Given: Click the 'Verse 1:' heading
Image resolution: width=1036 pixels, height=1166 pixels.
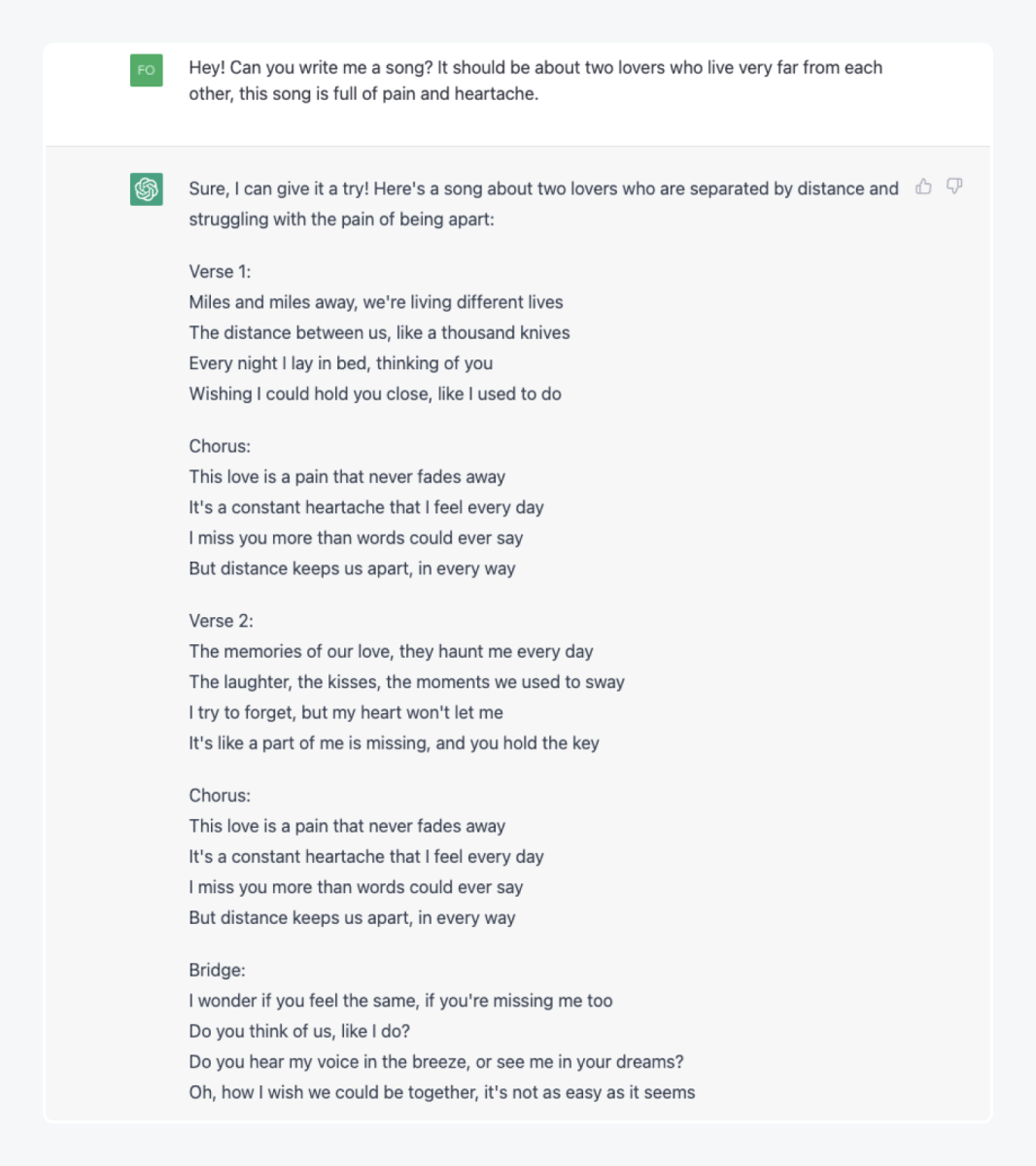Looking at the screenshot, I should click(220, 272).
